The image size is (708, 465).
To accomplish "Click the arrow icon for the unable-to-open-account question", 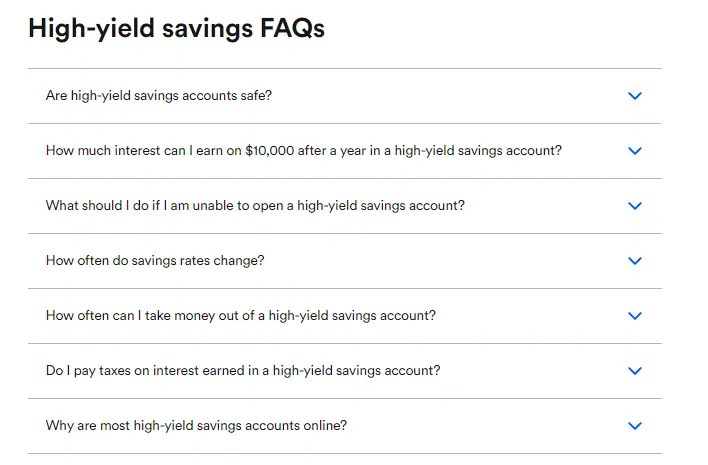I will (634, 206).
